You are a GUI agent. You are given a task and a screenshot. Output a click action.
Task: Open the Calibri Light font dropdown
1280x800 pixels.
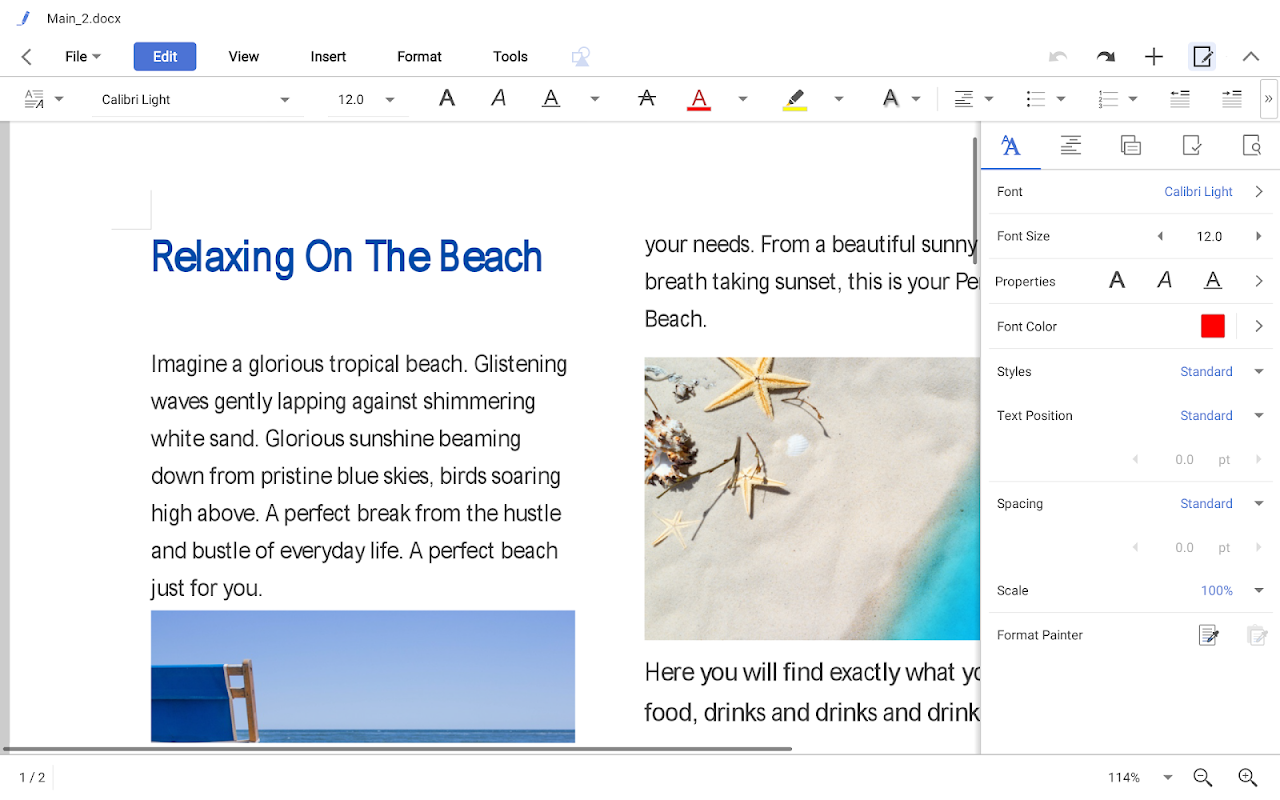[284, 99]
